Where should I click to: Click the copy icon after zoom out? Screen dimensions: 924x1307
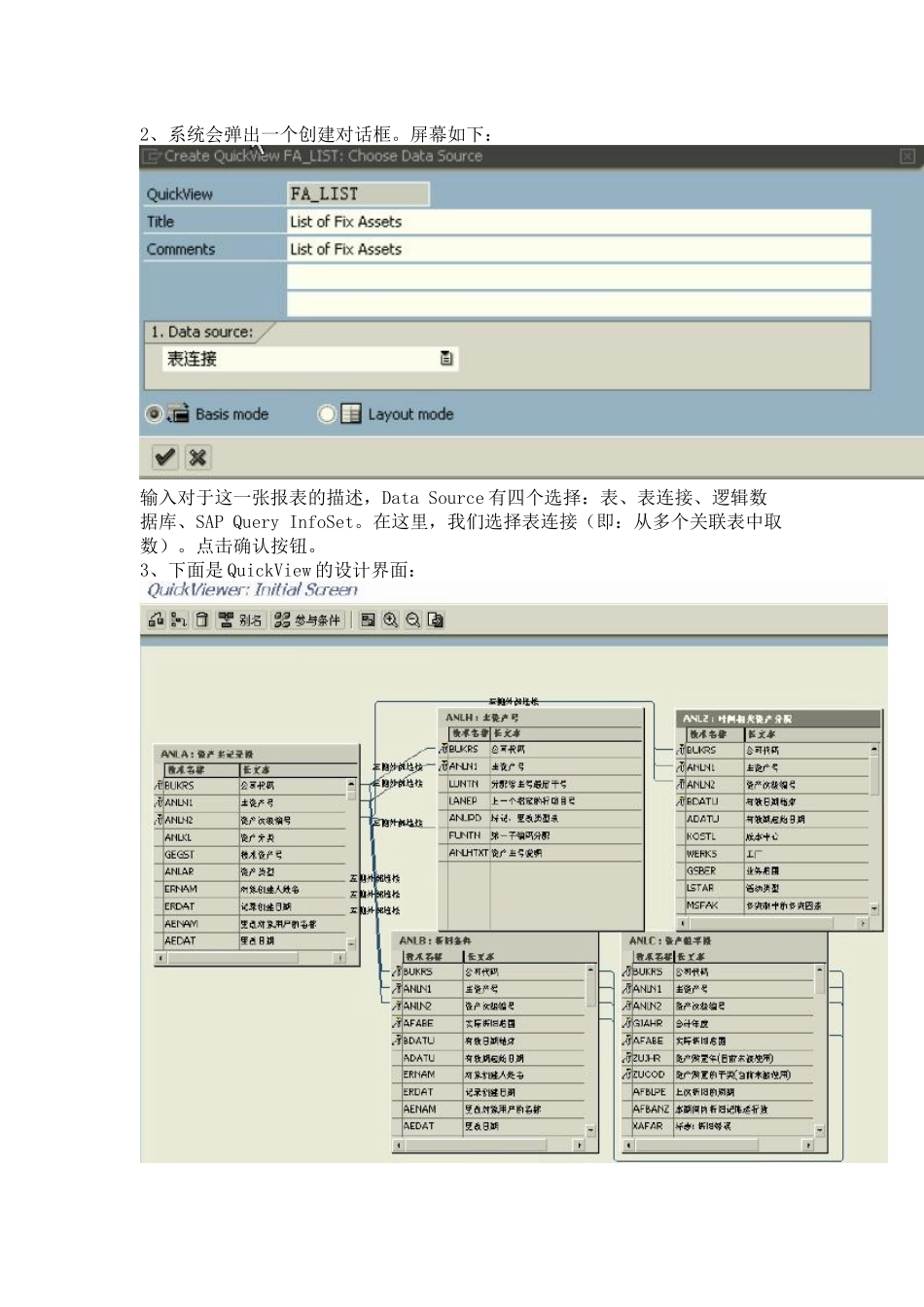436,619
